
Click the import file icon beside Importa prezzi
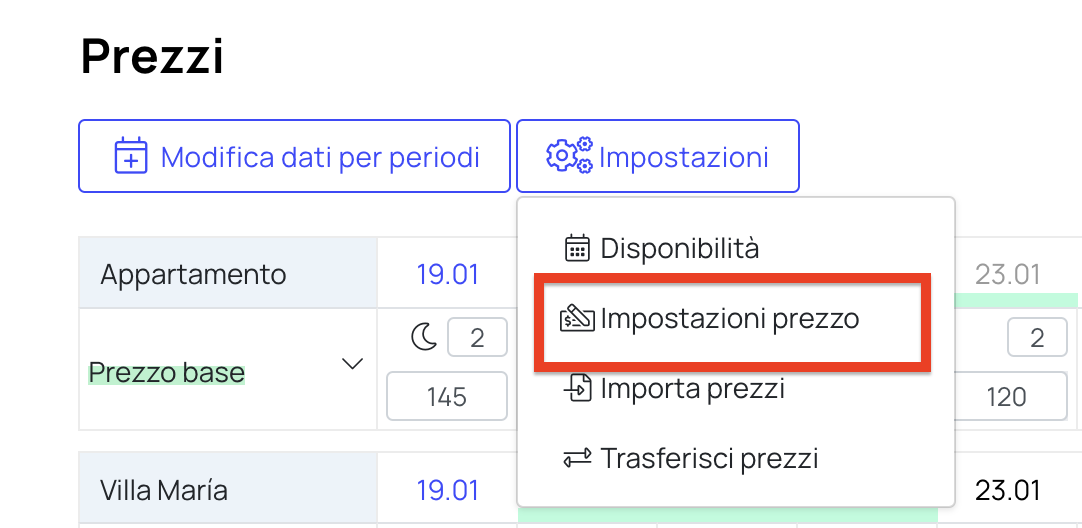click(x=577, y=389)
